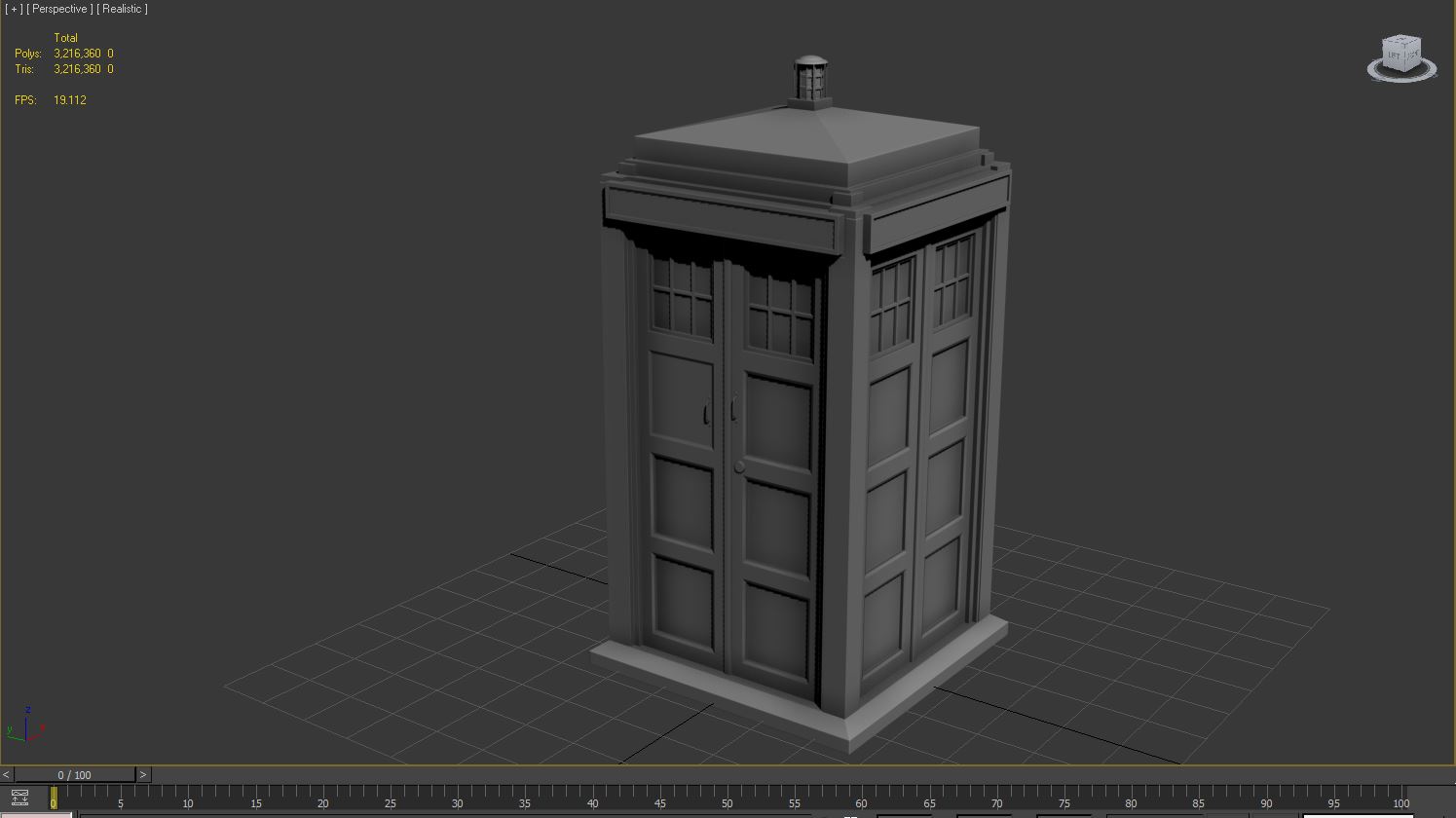The height and width of the screenshot is (818, 1456).
Task: Click frame 50 on the timeline
Action: pos(727,803)
